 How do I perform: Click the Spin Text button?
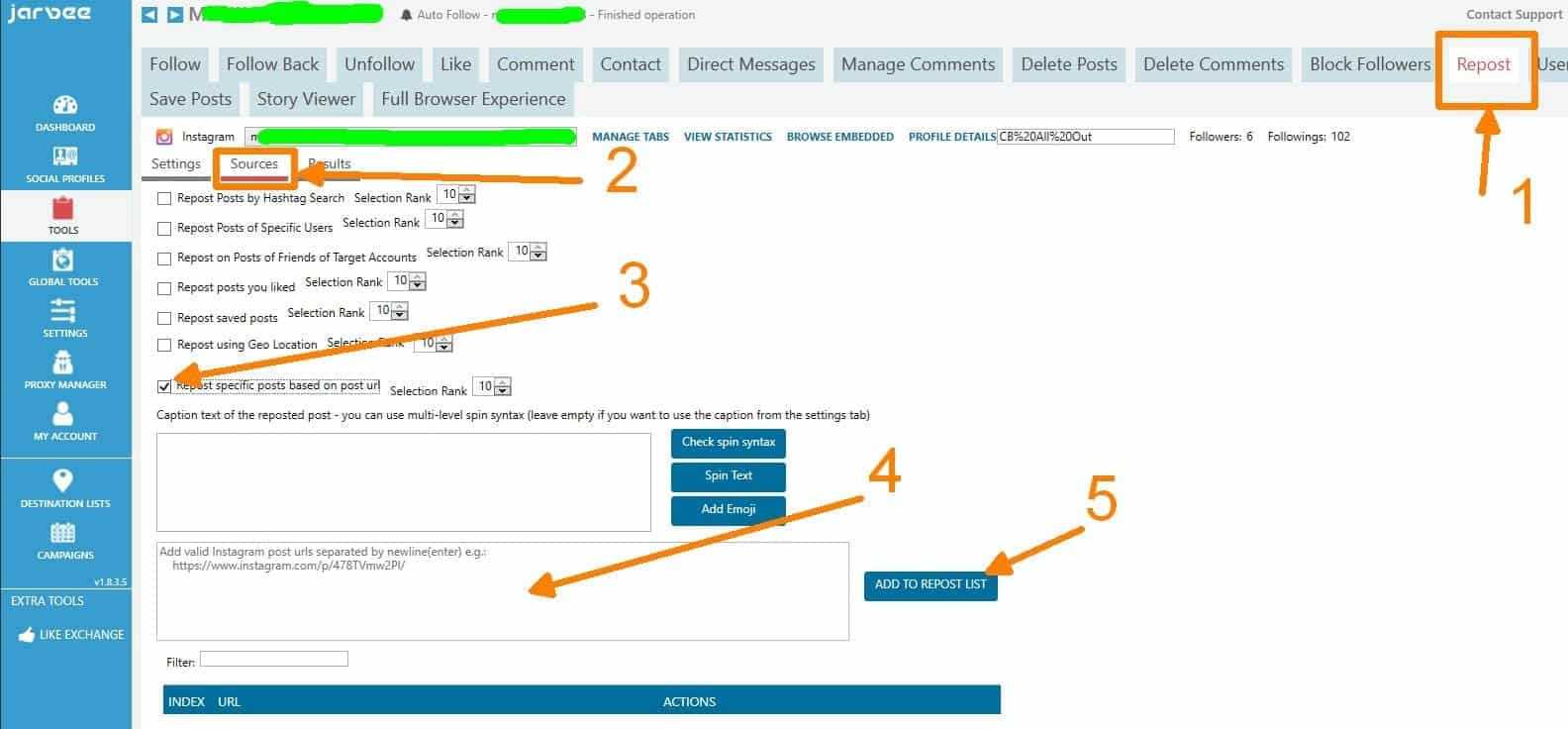click(729, 476)
